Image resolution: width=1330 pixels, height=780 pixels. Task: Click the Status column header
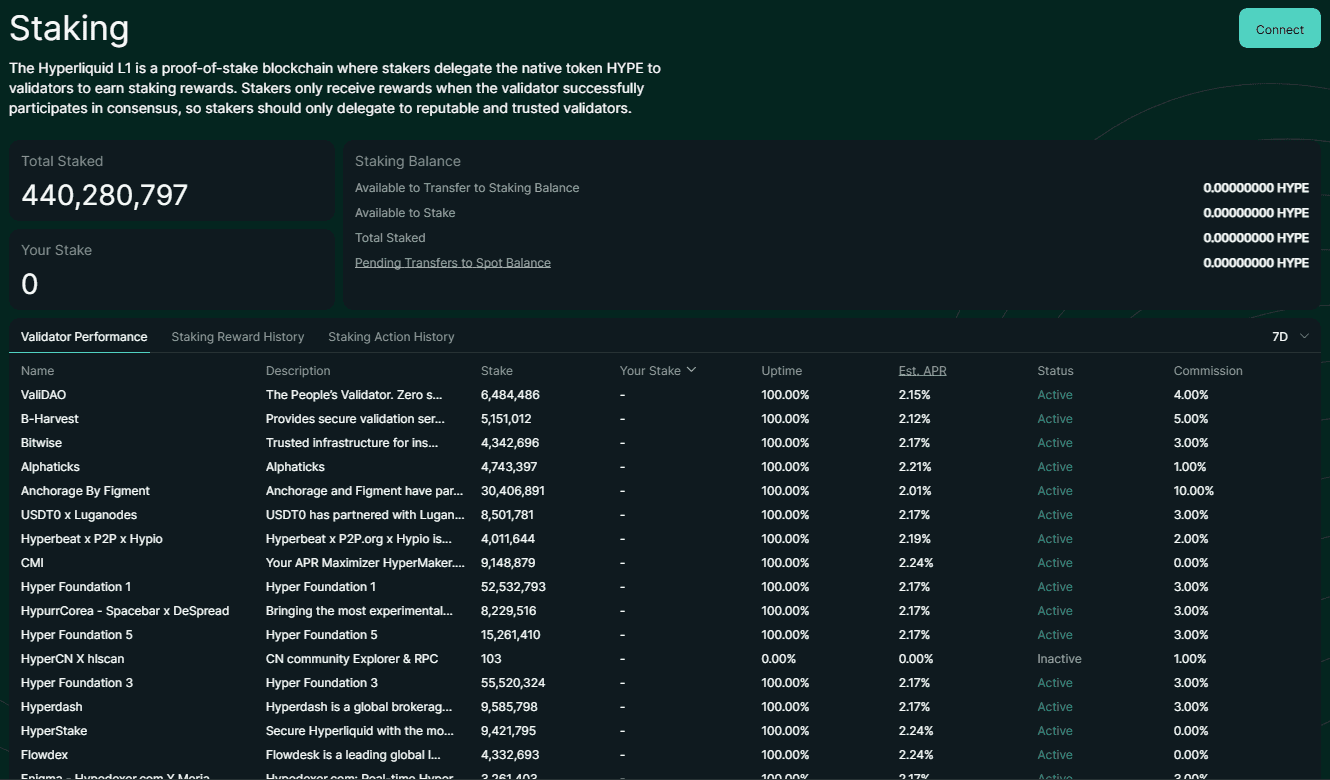1055,371
